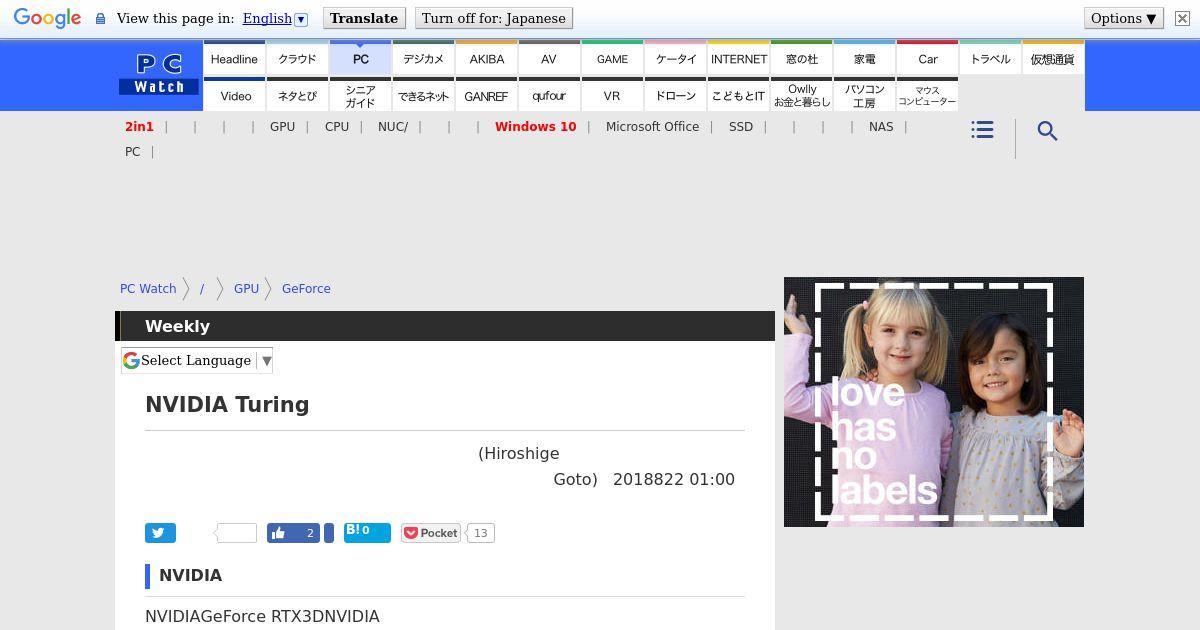Open the INTERNET tab
The image size is (1200, 630).
[738, 58]
